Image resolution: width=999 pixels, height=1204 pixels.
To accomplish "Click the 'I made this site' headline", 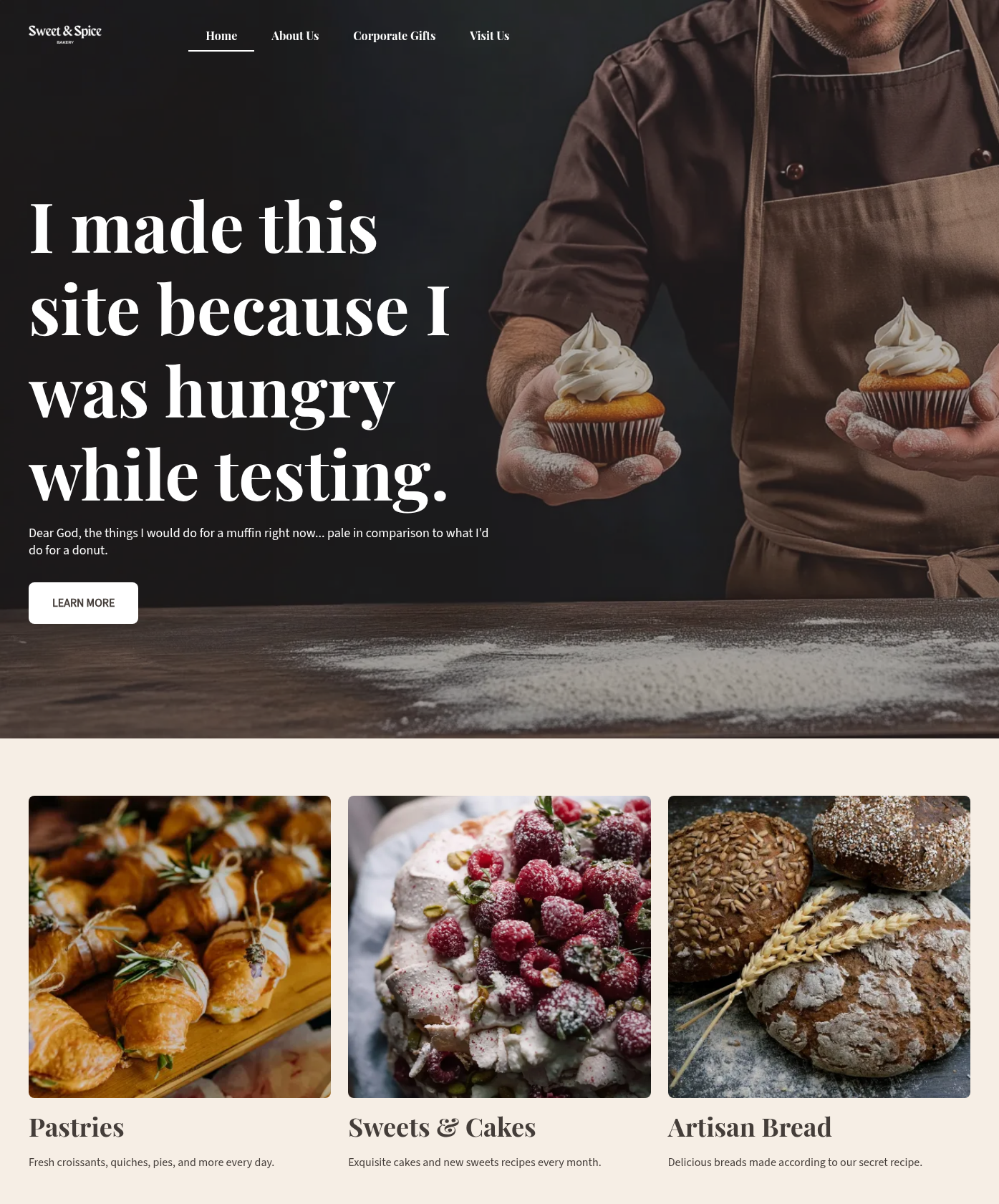I will (x=240, y=351).
